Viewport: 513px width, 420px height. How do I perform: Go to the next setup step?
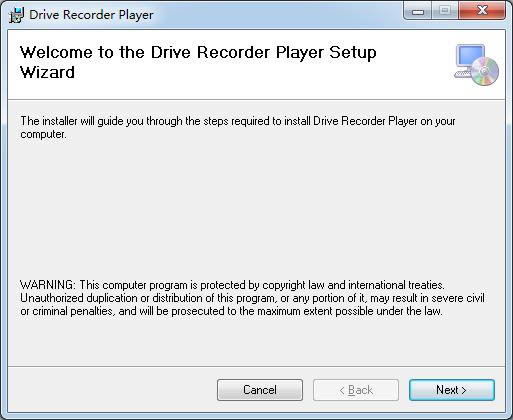[x=452, y=390]
